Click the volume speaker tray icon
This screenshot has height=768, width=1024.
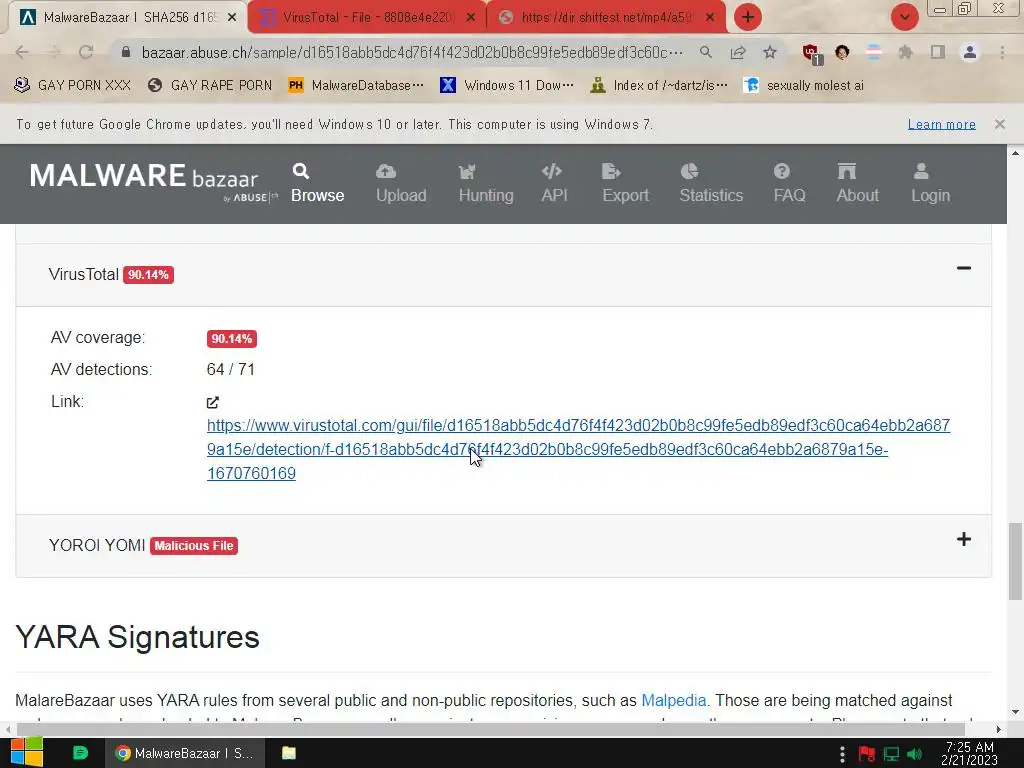click(915, 754)
